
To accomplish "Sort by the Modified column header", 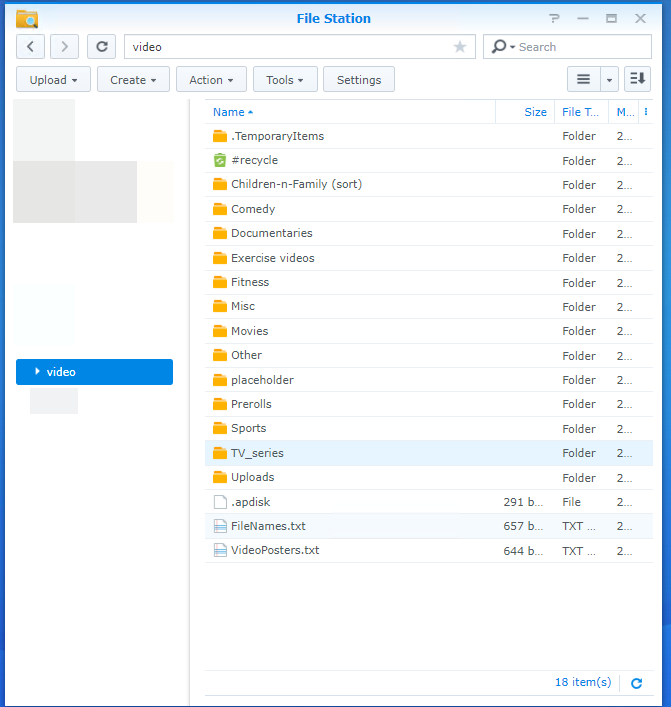I will 625,112.
